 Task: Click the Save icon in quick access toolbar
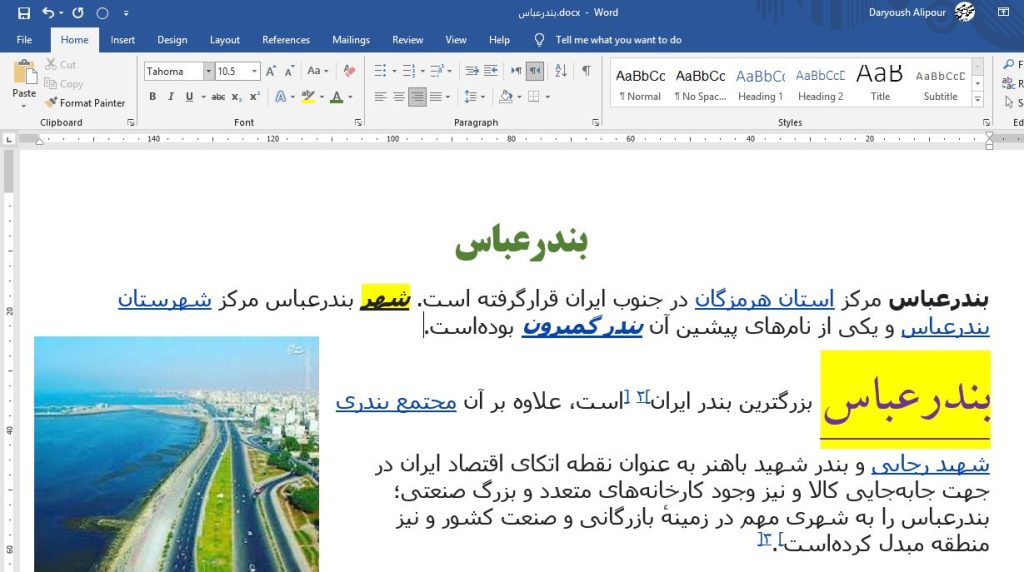[x=24, y=13]
